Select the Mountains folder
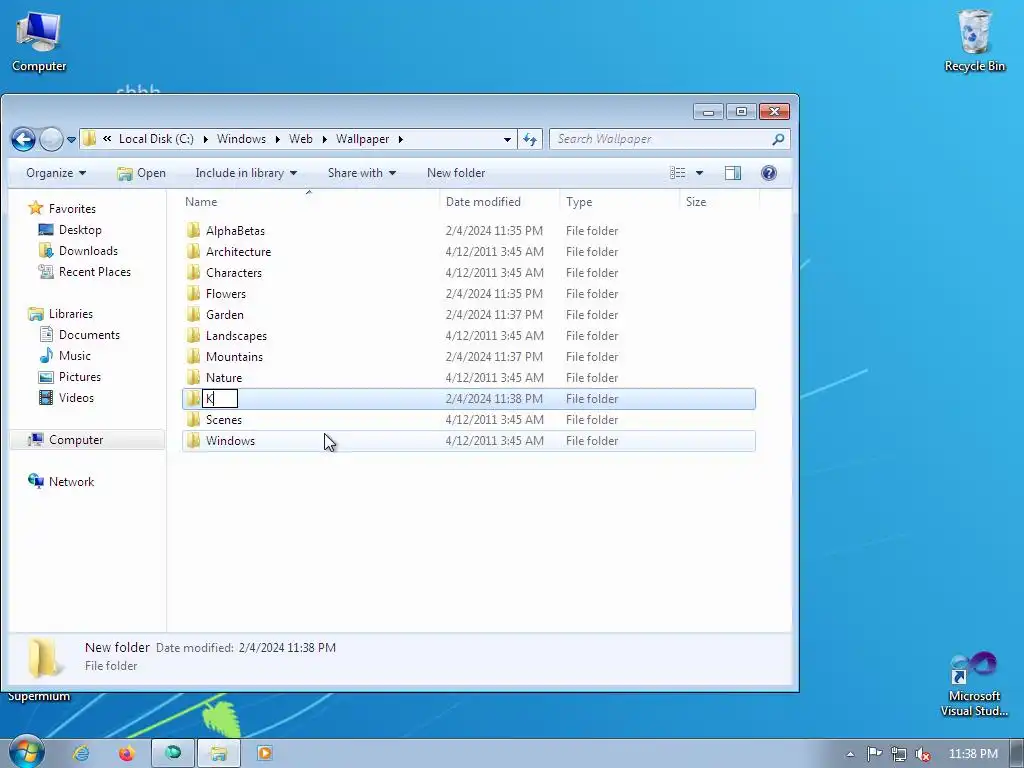The image size is (1024, 768). pyautogui.click(x=468, y=357)
